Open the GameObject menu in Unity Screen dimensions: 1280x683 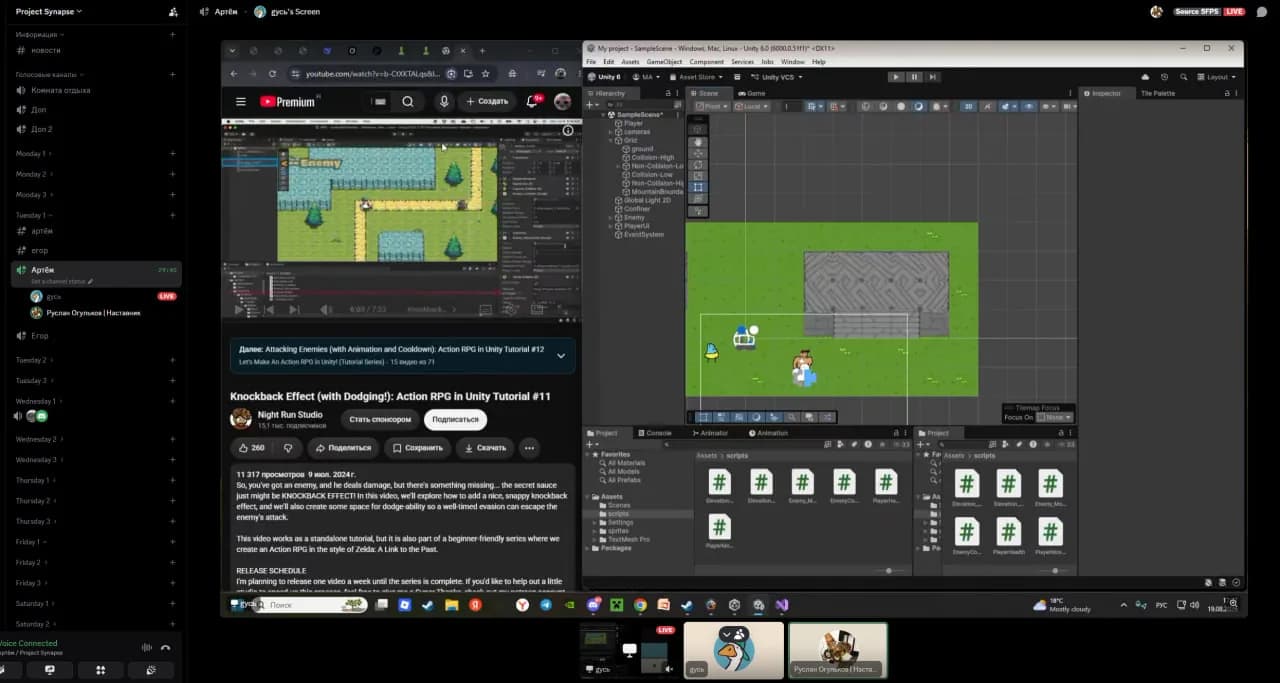(664, 62)
